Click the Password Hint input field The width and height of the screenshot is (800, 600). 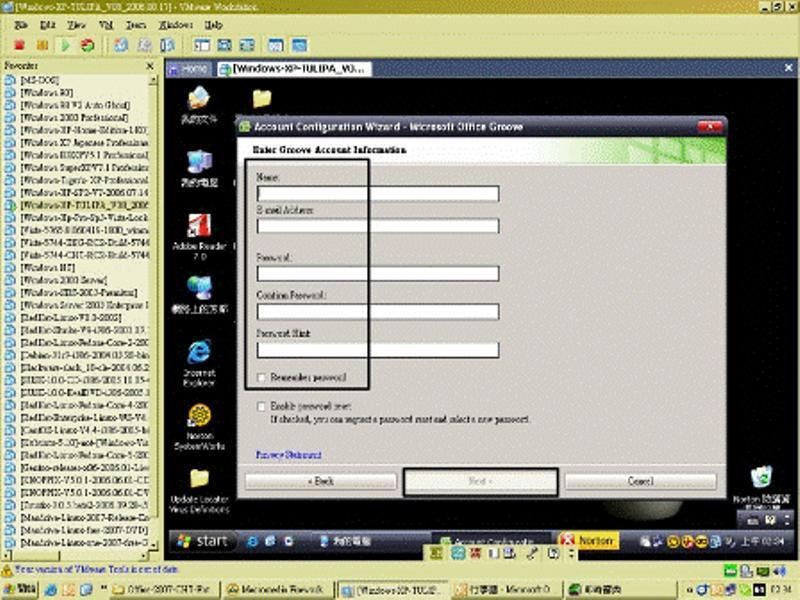(378, 350)
